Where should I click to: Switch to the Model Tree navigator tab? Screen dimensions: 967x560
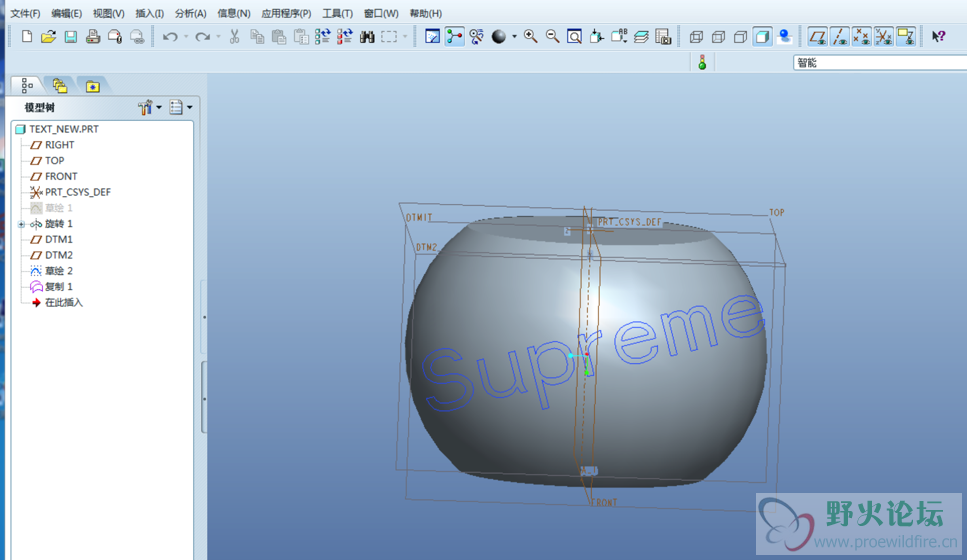point(27,86)
